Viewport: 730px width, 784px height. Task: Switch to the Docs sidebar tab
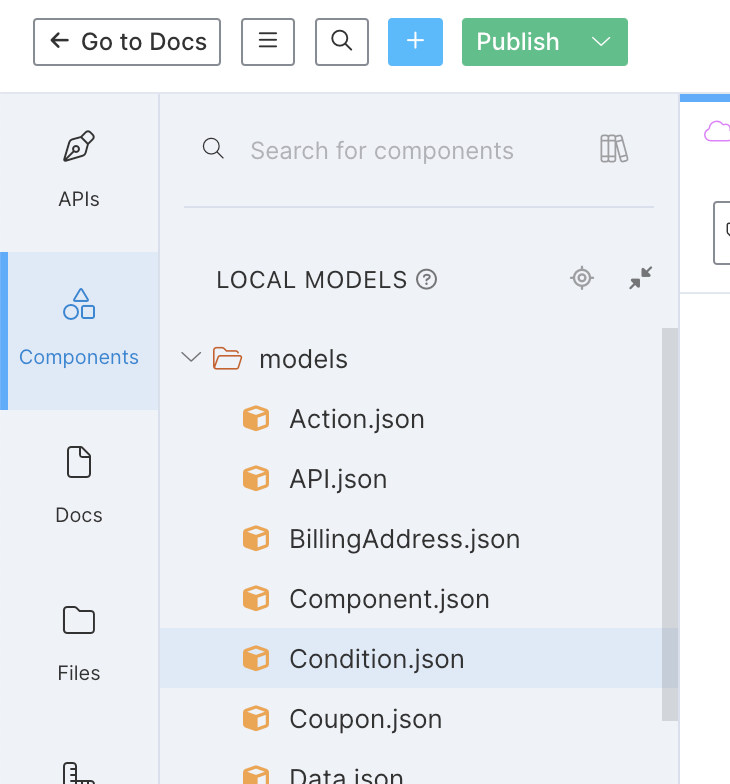tap(79, 486)
